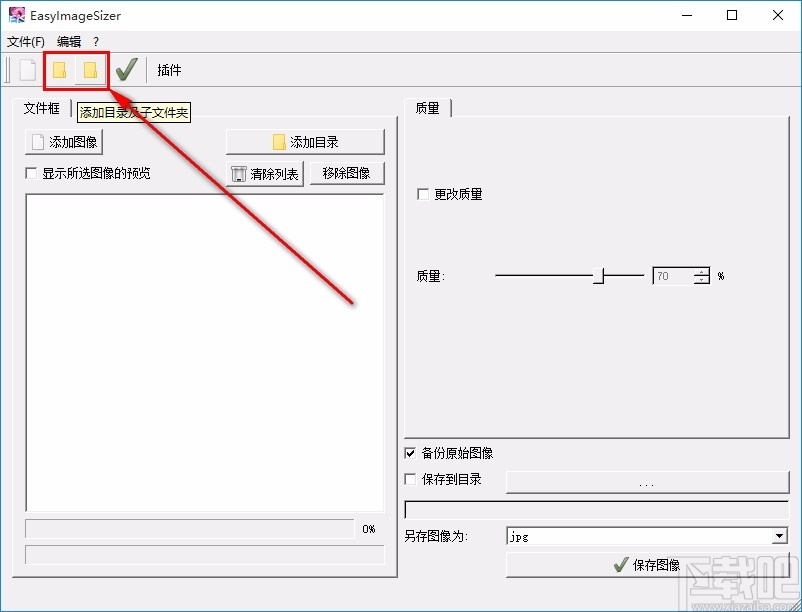The image size is (802, 612).
Task: Enable 保存到目录 and its dropdown option
Action: pyautogui.click(x=410, y=478)
